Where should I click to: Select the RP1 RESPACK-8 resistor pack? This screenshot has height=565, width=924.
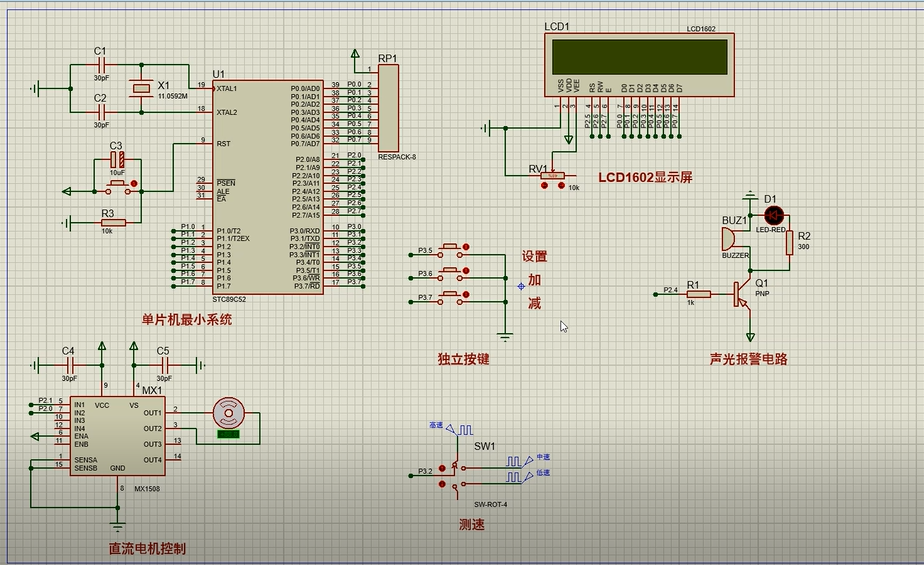(387, 107)
